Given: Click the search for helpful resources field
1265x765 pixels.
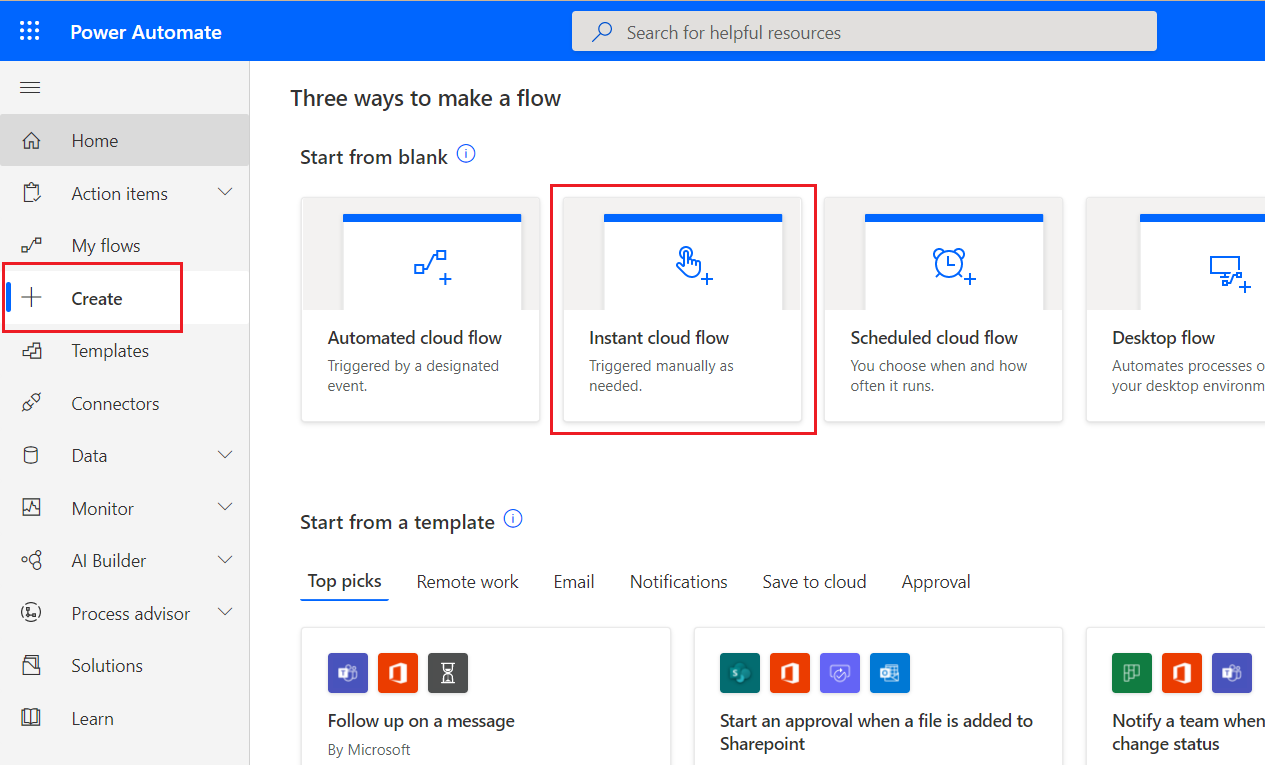Looking at the screenshot, I should (x=863, y=31).
